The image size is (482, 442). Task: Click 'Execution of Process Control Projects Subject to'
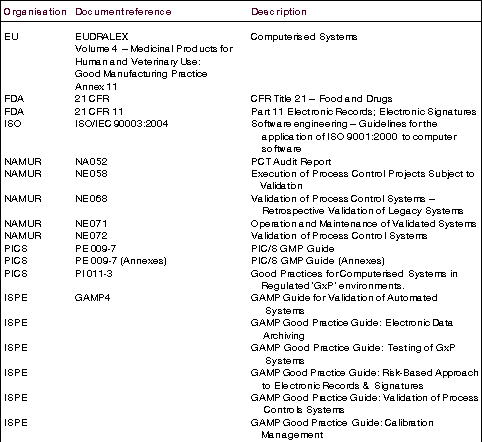363,174
